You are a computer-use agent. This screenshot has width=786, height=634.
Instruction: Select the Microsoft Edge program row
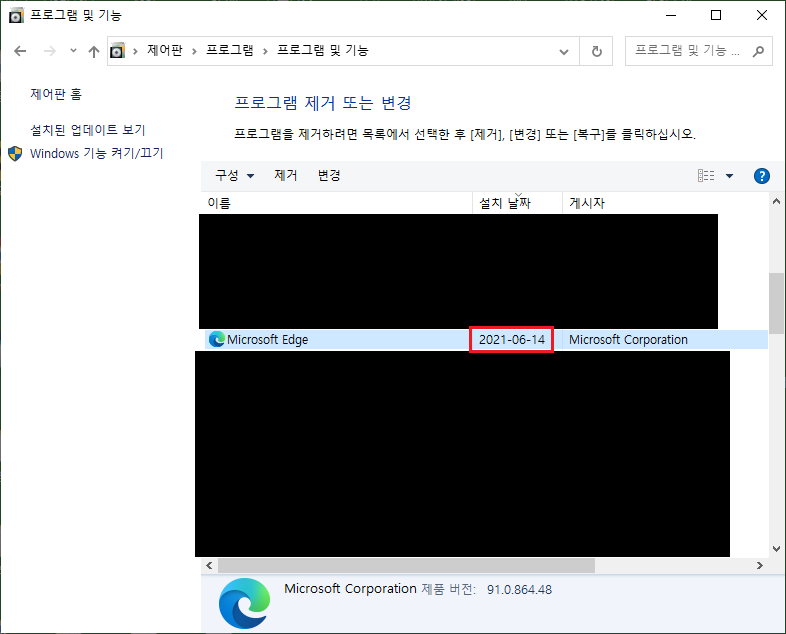tap(486, 340)
